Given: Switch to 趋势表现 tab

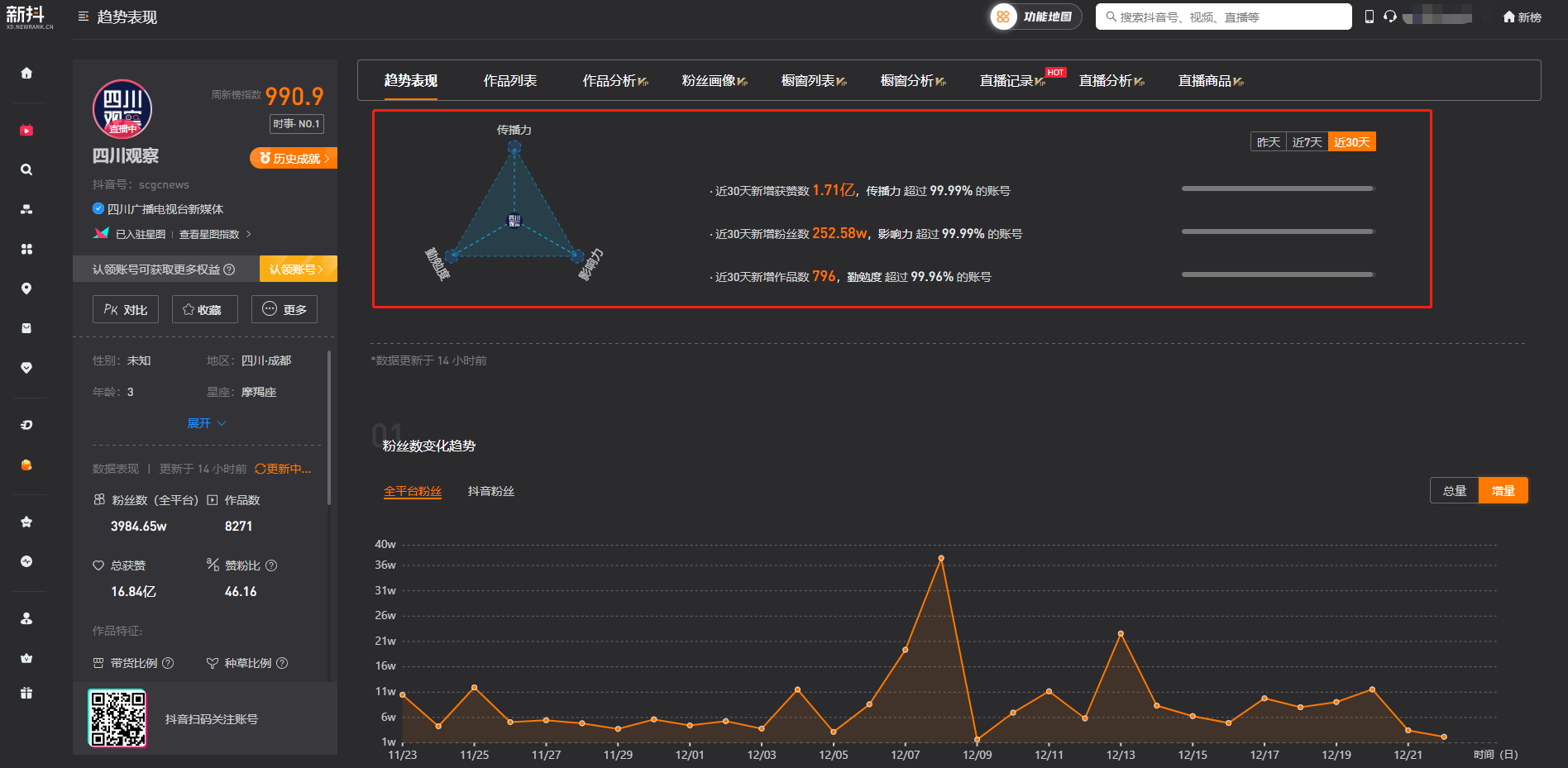Looking at the screenshot, I should 411,81.
